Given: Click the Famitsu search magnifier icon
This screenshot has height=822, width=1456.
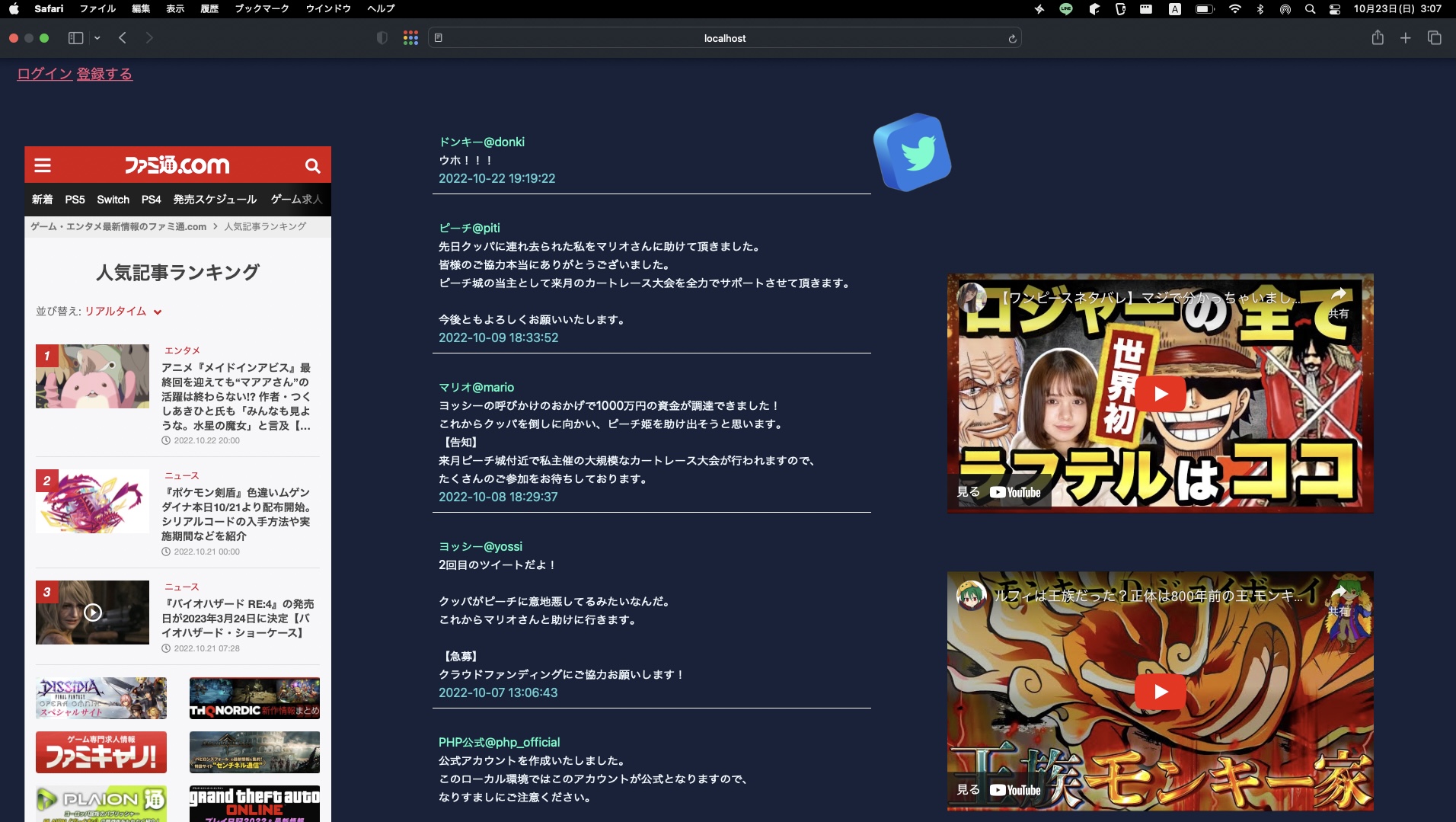Looking at the screenshot, I should (x=312, y=165).
